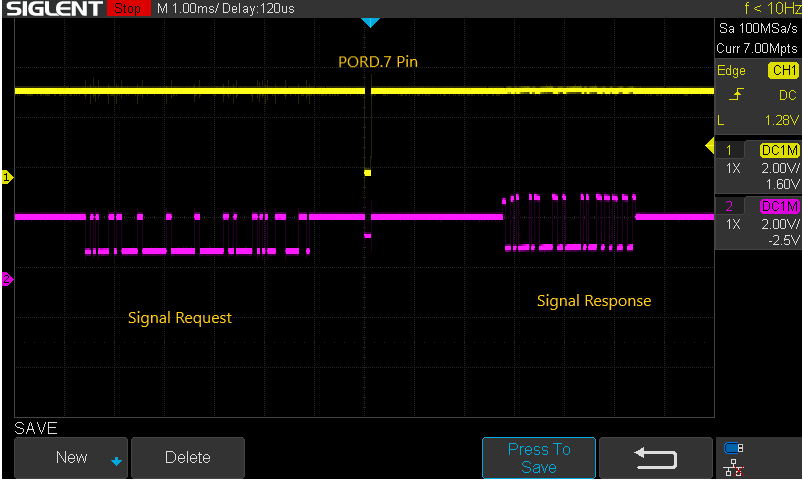Screen dimensions: 803x481
Task: Click the return back arrow button
Action: click(656, 457)
